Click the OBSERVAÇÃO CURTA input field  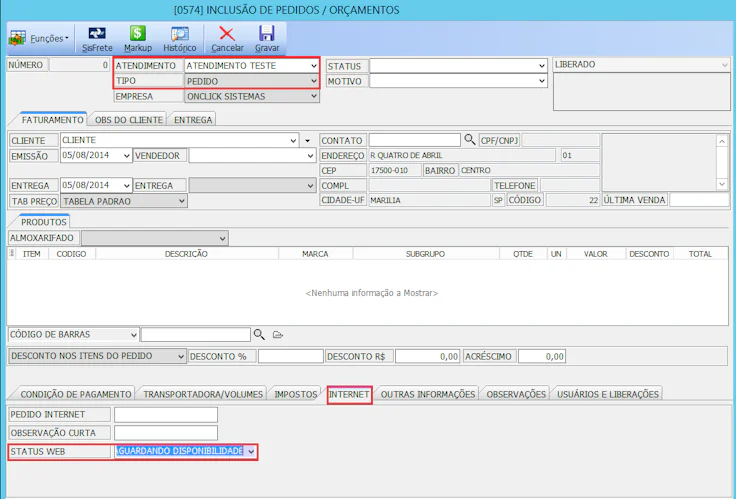(x=166, y=433)
